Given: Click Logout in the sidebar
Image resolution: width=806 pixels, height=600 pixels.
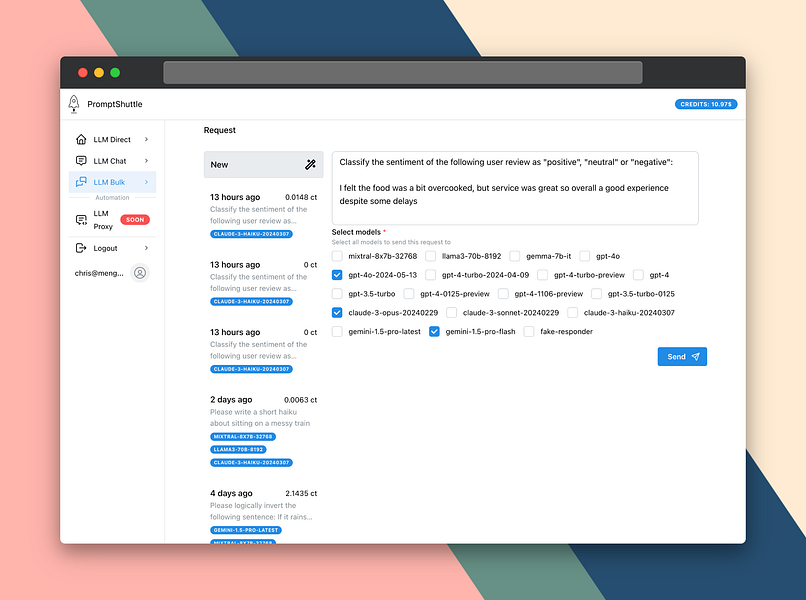Looking at the screenshot, I should (x=112, y=248).
